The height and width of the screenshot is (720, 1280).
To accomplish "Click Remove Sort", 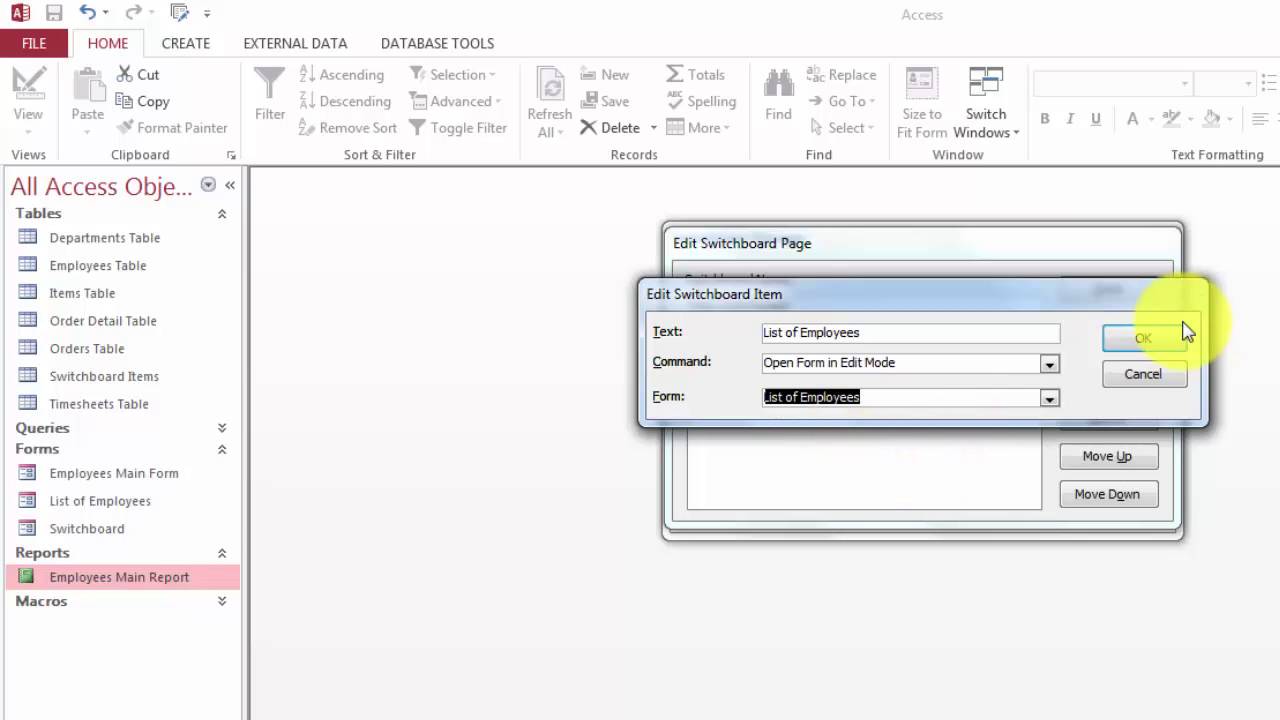I will 348,128.
